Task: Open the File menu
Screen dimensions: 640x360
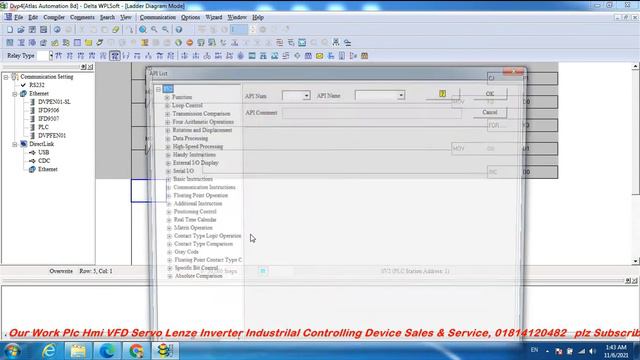Action: pyautogui.click(x=18, y=17)
